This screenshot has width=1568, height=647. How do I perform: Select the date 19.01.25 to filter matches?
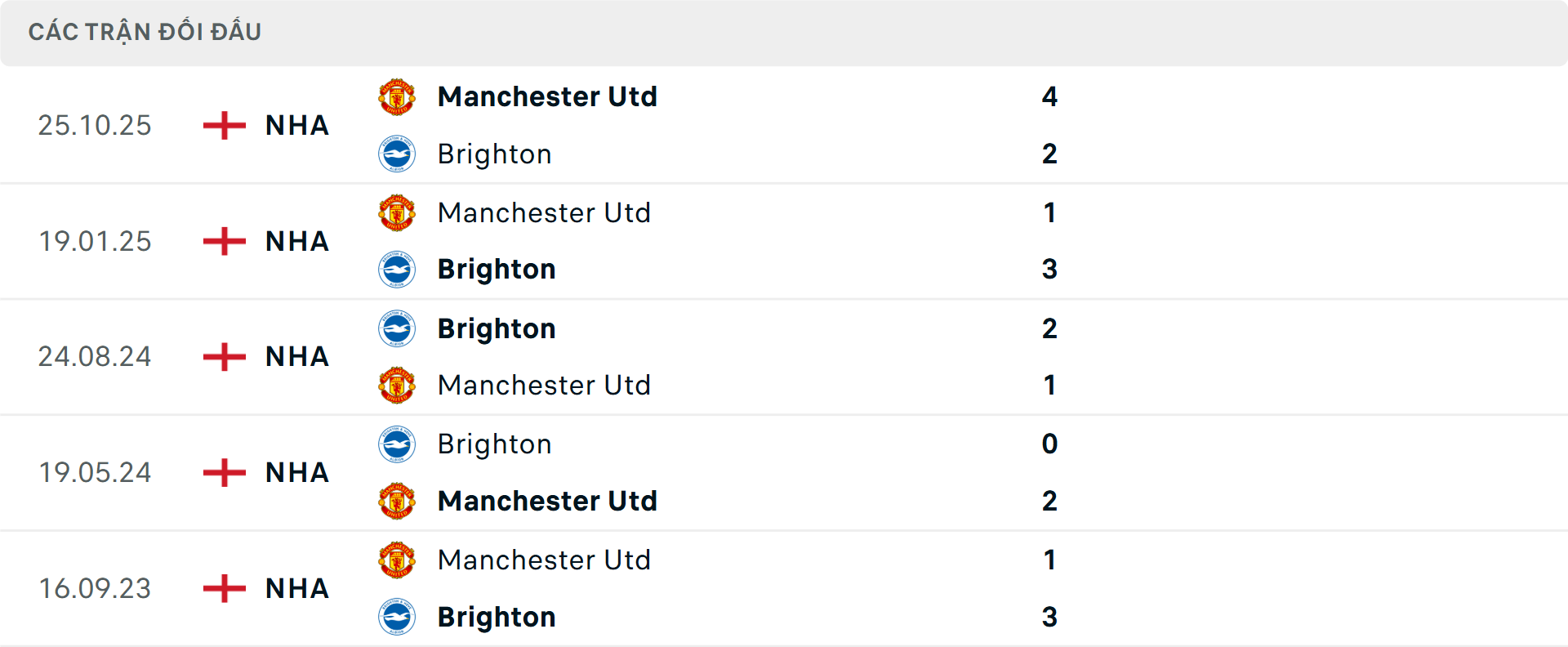[95, 241]
